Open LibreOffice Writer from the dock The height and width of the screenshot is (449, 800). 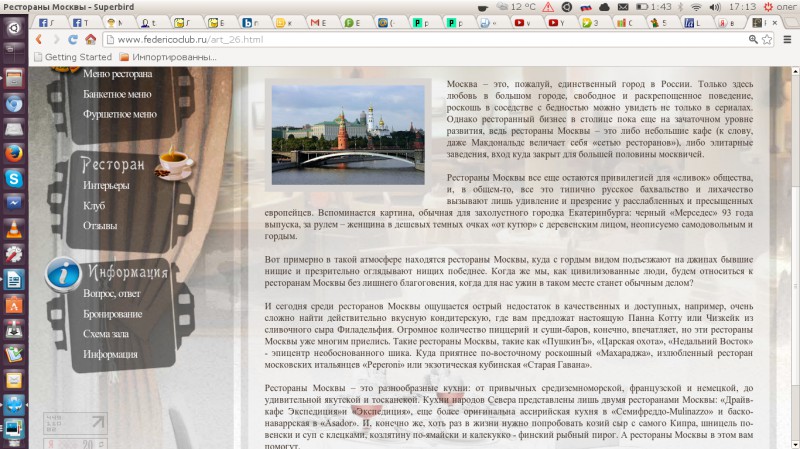coord(14,280)
